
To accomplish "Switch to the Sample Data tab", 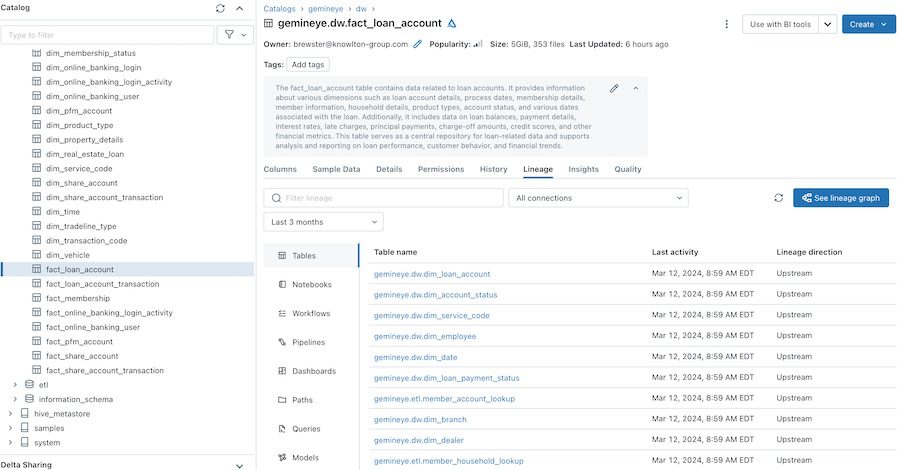I will click(x=336, y=169).
